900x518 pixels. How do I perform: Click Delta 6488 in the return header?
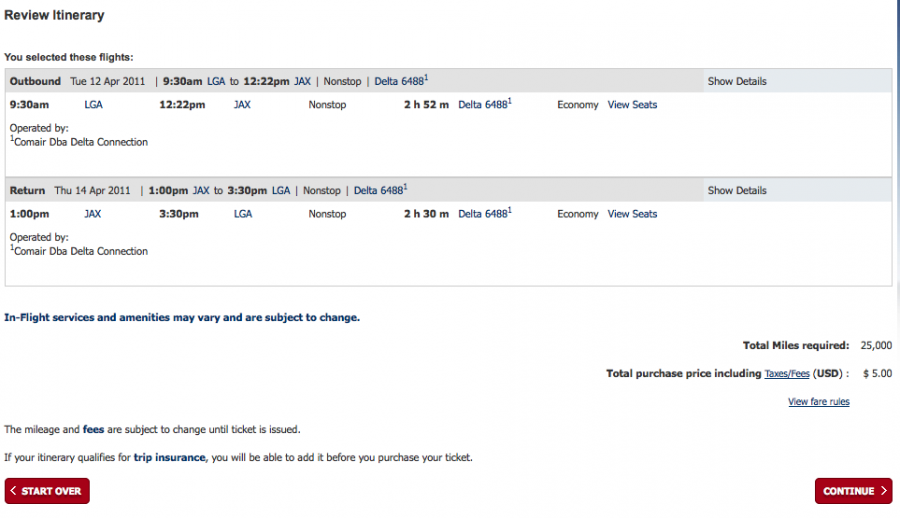coord(379,190)
